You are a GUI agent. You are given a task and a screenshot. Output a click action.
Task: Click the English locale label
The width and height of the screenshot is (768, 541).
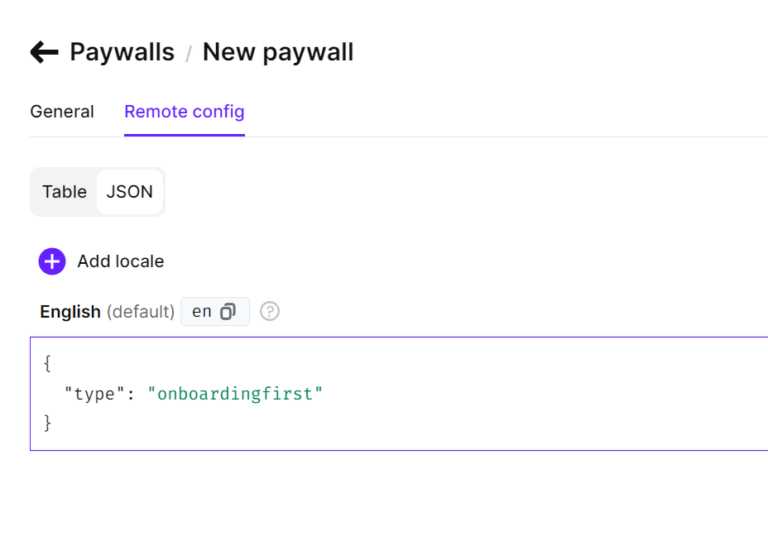pos(70,312)
